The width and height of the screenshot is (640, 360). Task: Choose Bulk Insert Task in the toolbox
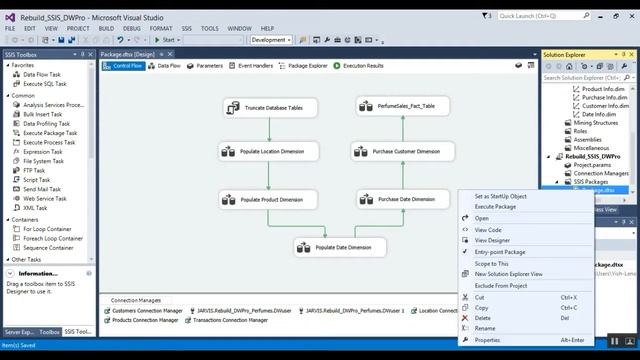pyautogui.click(x=42, y=114)
